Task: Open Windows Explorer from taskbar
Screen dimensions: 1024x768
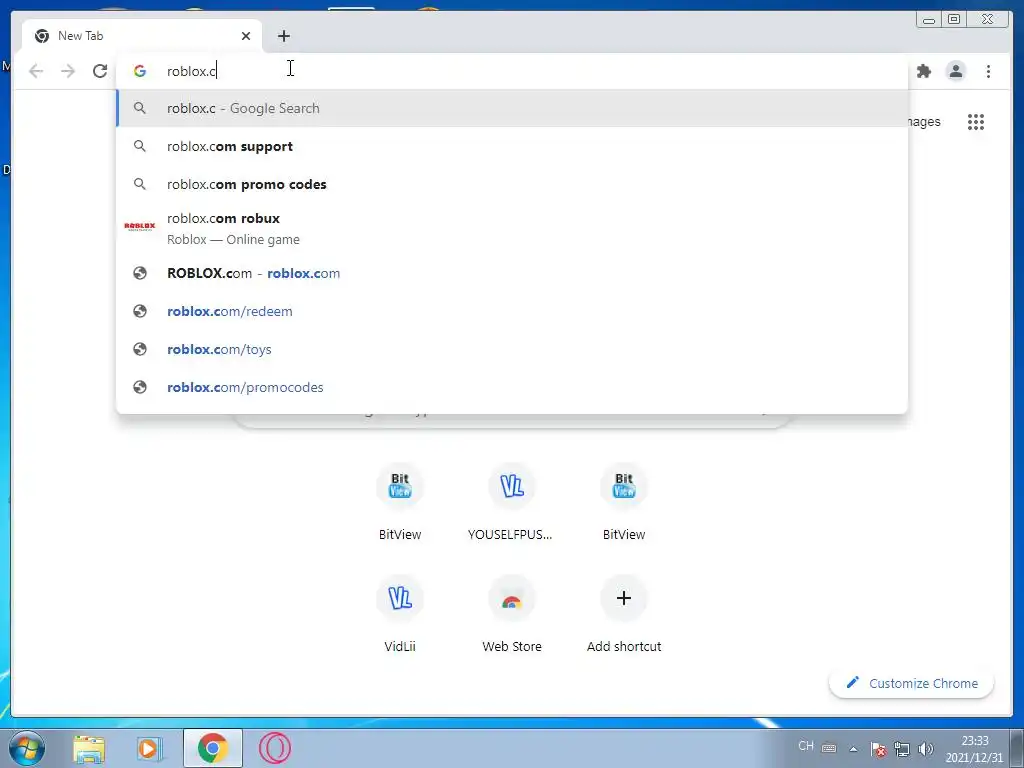Action: pos(89,748)
